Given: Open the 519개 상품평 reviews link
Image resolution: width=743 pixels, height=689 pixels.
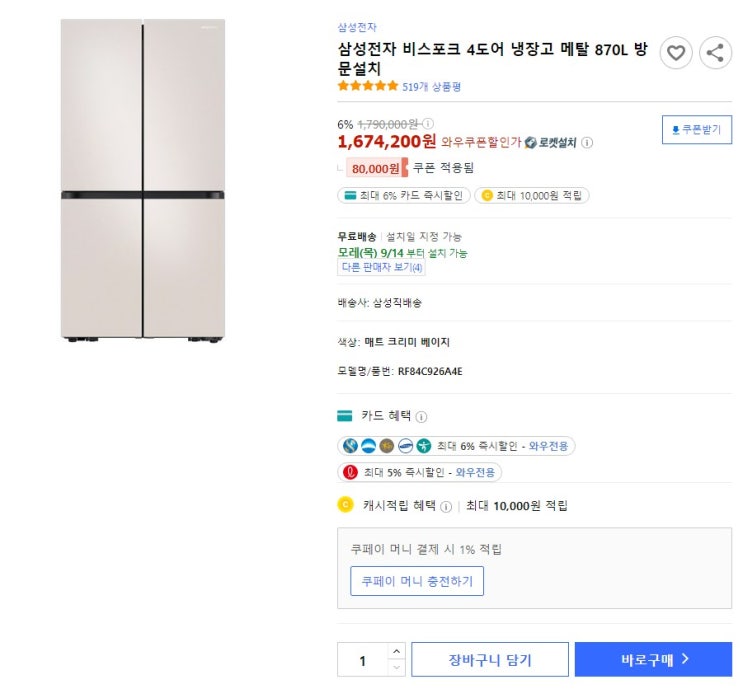Looking at the screenshot, I should (431, 87).
